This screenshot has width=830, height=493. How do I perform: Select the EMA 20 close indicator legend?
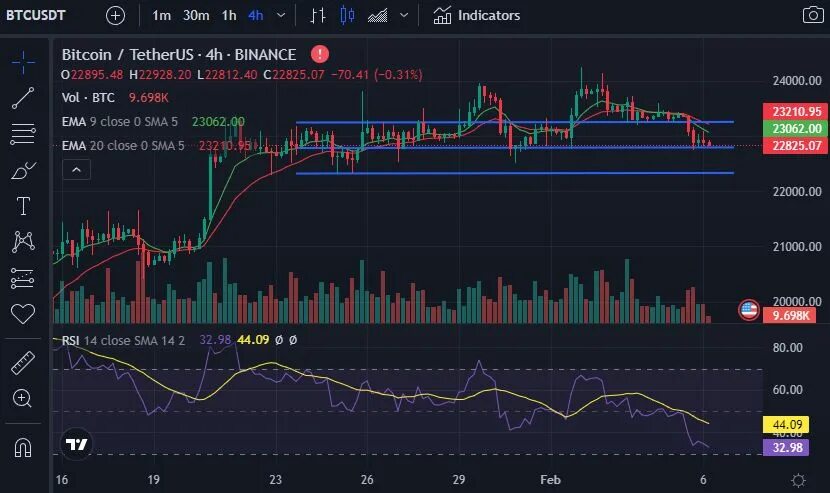(x=123, y=145)
